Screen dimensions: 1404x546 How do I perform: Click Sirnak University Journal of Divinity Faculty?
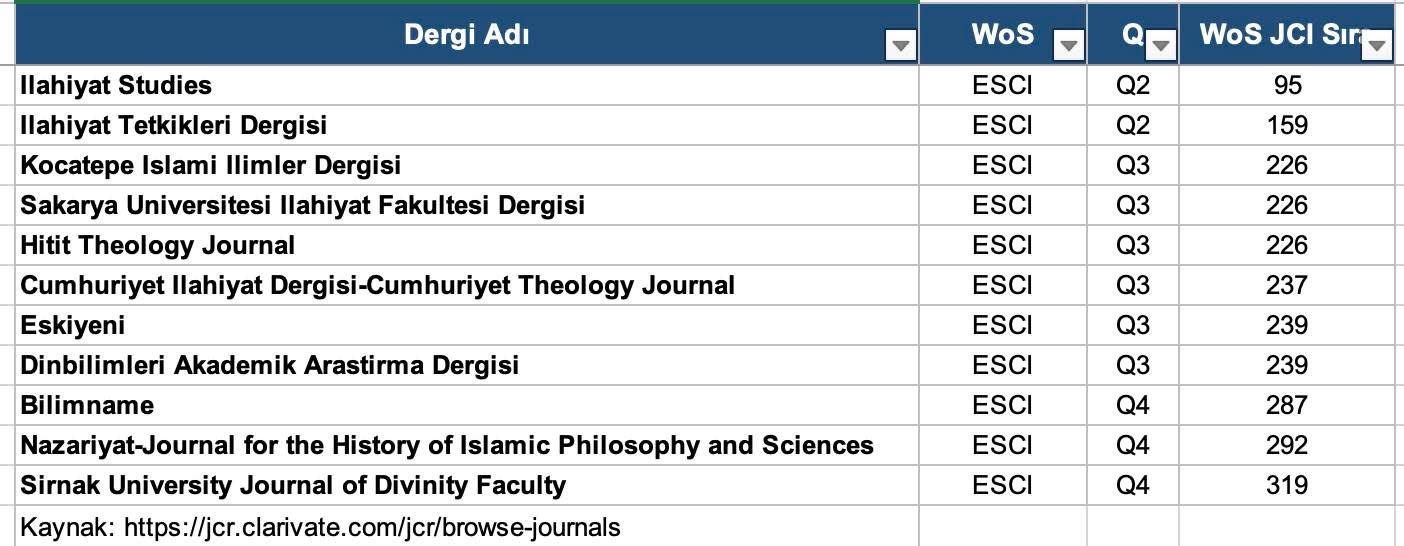click(x=293, y=485)
